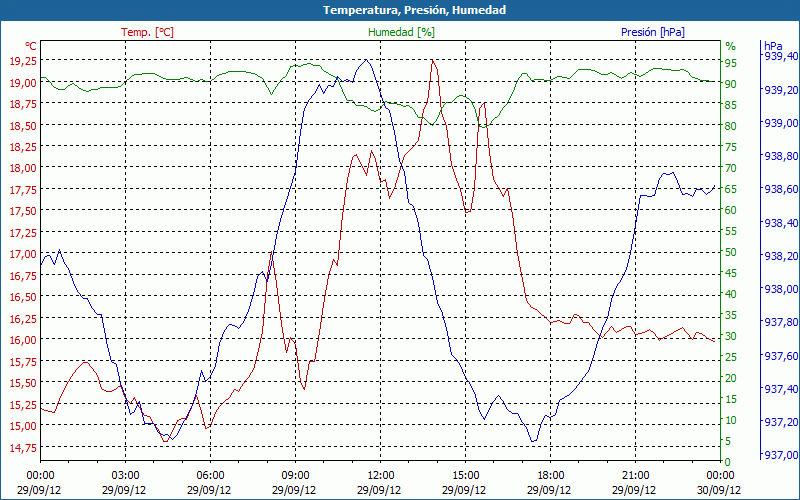
Task: Click temperature axis value 15,75
Action: [23, 361]
